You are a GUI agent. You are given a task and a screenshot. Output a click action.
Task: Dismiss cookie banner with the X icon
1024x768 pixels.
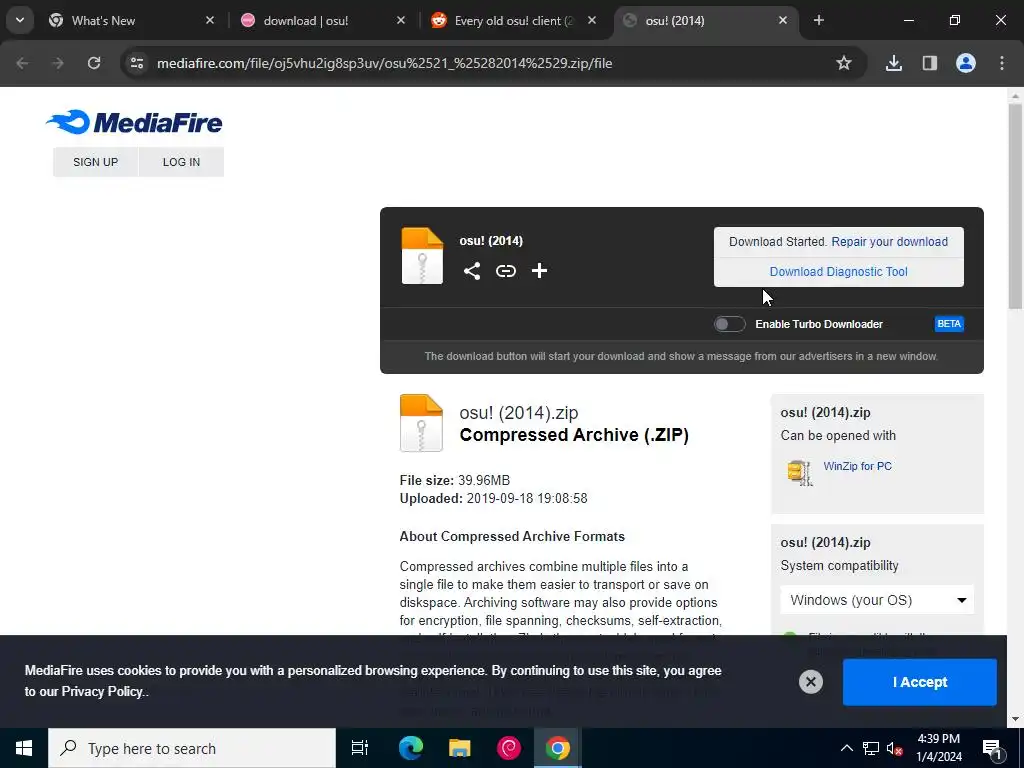[810, 682]
